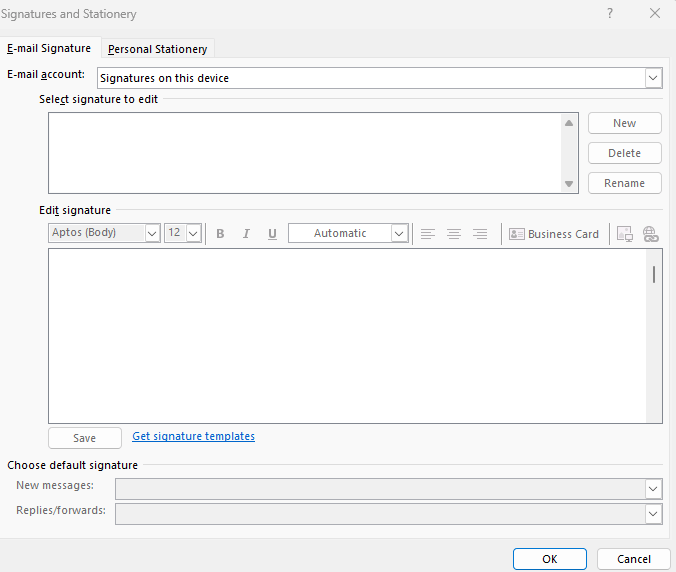Open the Aptos (Body) font dropdown
Image resolution: width=676 pixels, height=572 pixels.
point(152,233)
